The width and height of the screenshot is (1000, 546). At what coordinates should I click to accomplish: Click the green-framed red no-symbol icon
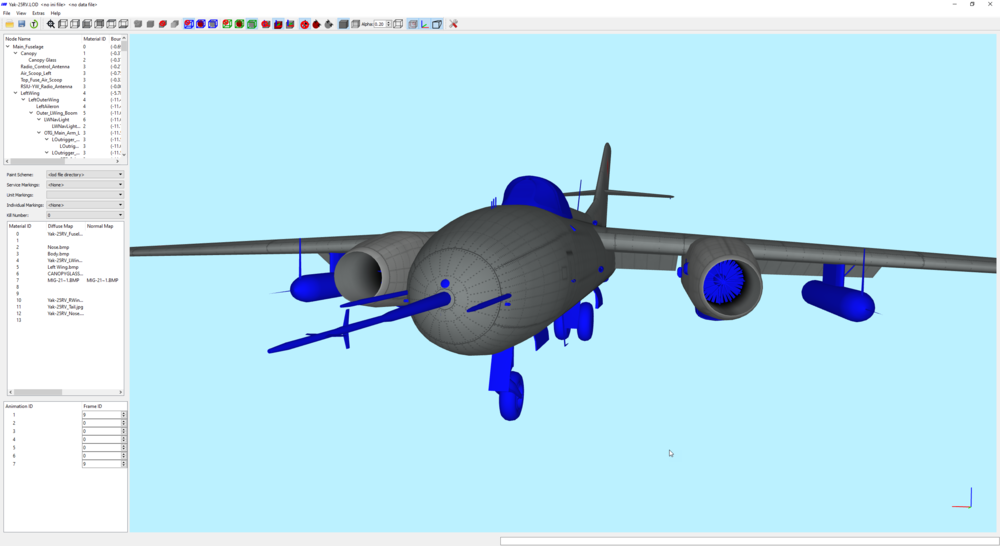[227, 24]
